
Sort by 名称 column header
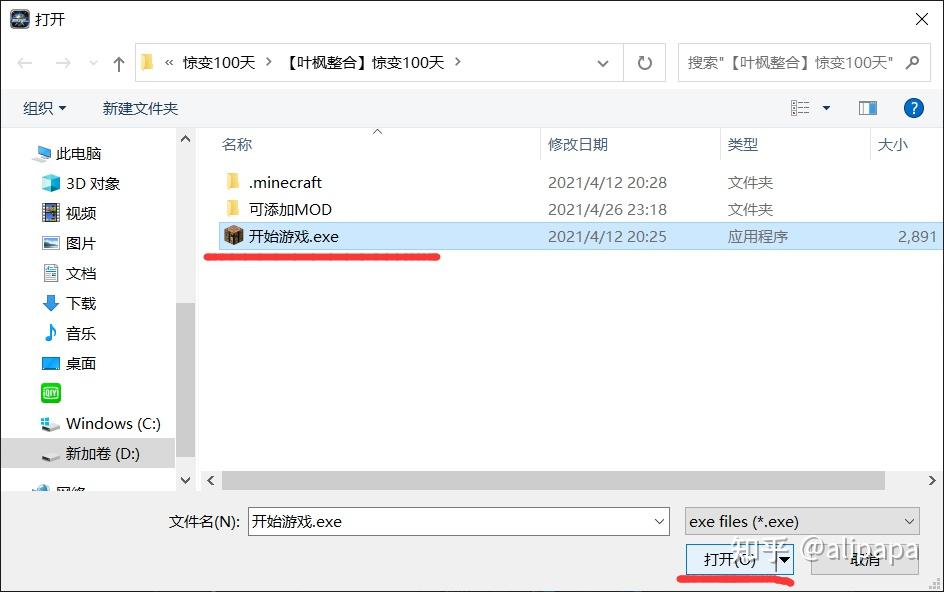(237, 145)
